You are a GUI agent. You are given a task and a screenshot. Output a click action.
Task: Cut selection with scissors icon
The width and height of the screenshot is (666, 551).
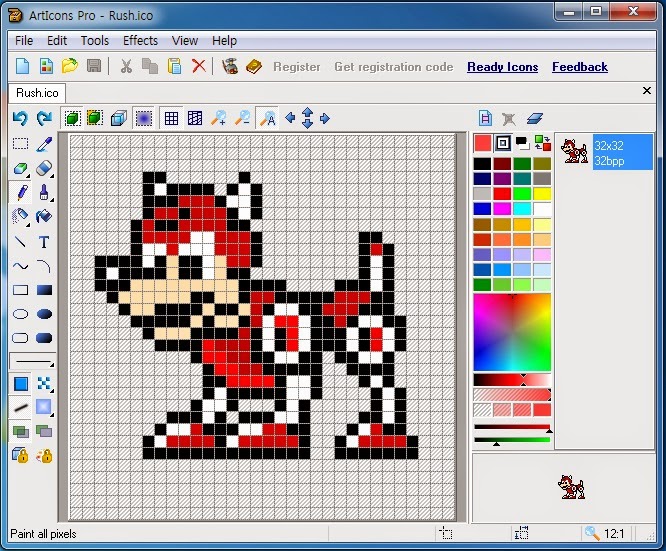pyautogui.click(x=126, y=66)
